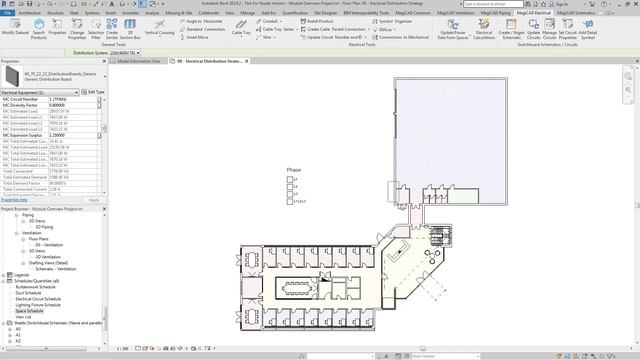The height and width of the screenshot is (360, 640).
Task: Click the Edit Type button
Action: coord(93,92)
